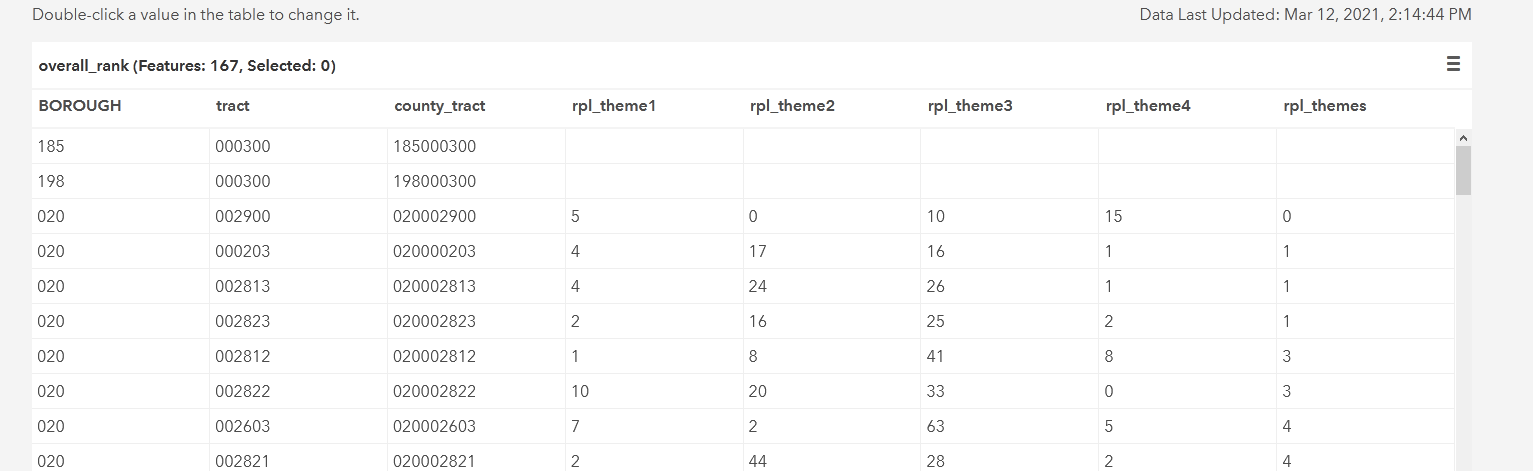Viewport: 1533px width, 471px height.
Task: Click the empty rpl_theme1 cell for borough 198
Action: [x=654, y=182]
